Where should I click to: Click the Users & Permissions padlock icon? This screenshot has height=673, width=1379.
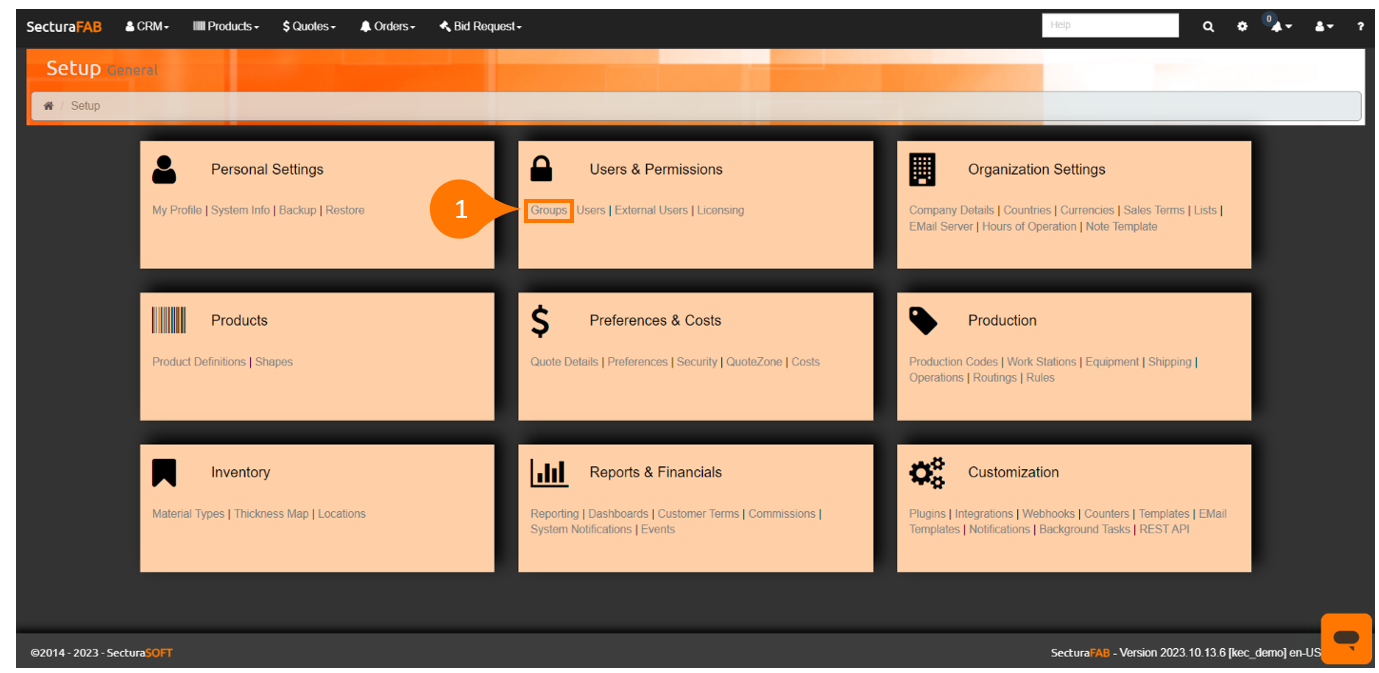tap(541, 169)
